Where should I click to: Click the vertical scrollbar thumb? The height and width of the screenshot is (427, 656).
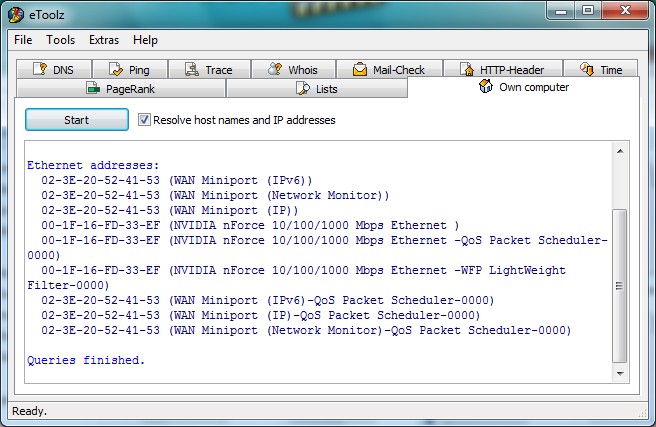click(x=620, y=286)
